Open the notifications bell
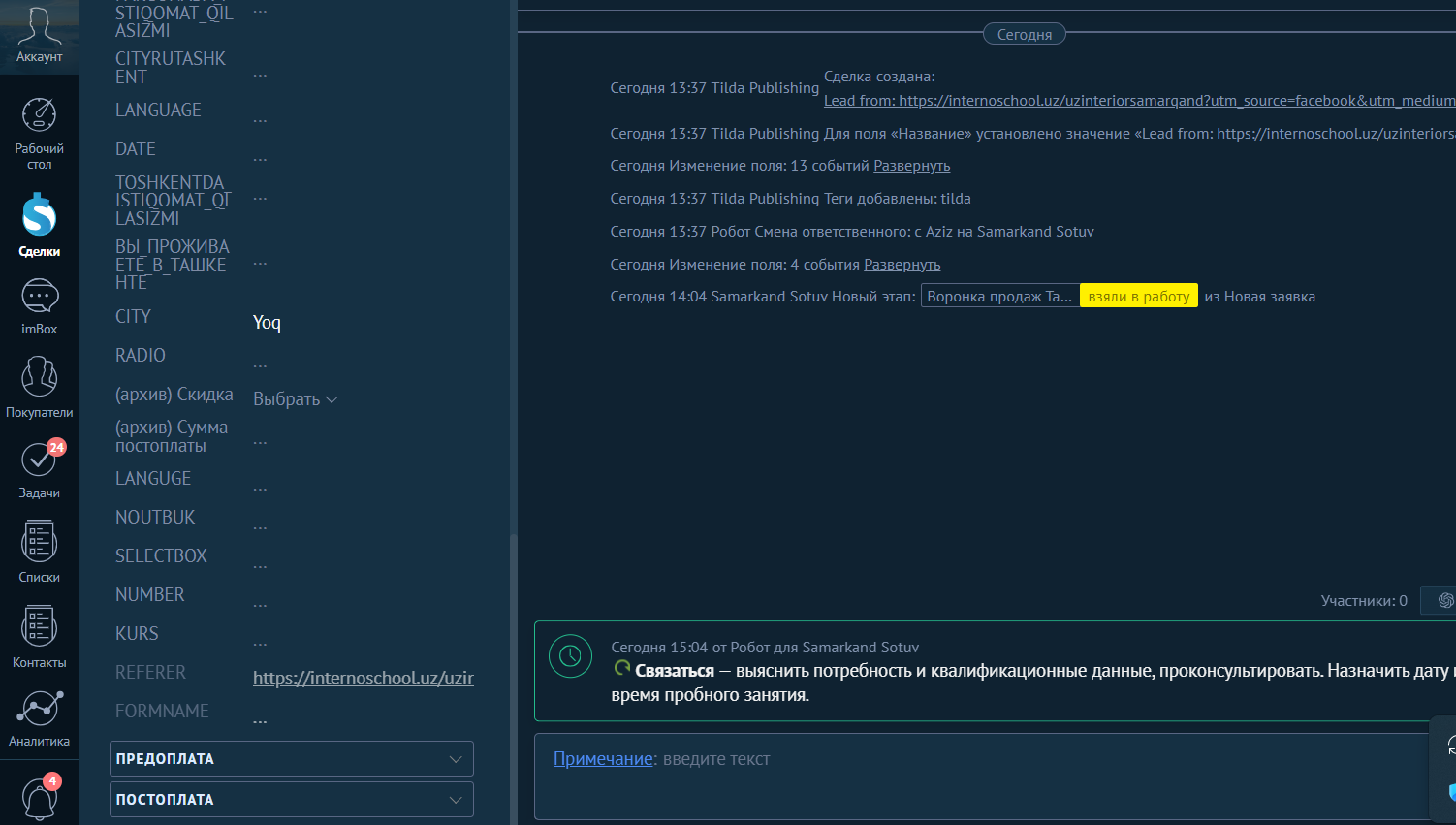This screenshot has width=1456, height=825. point(39,798)
